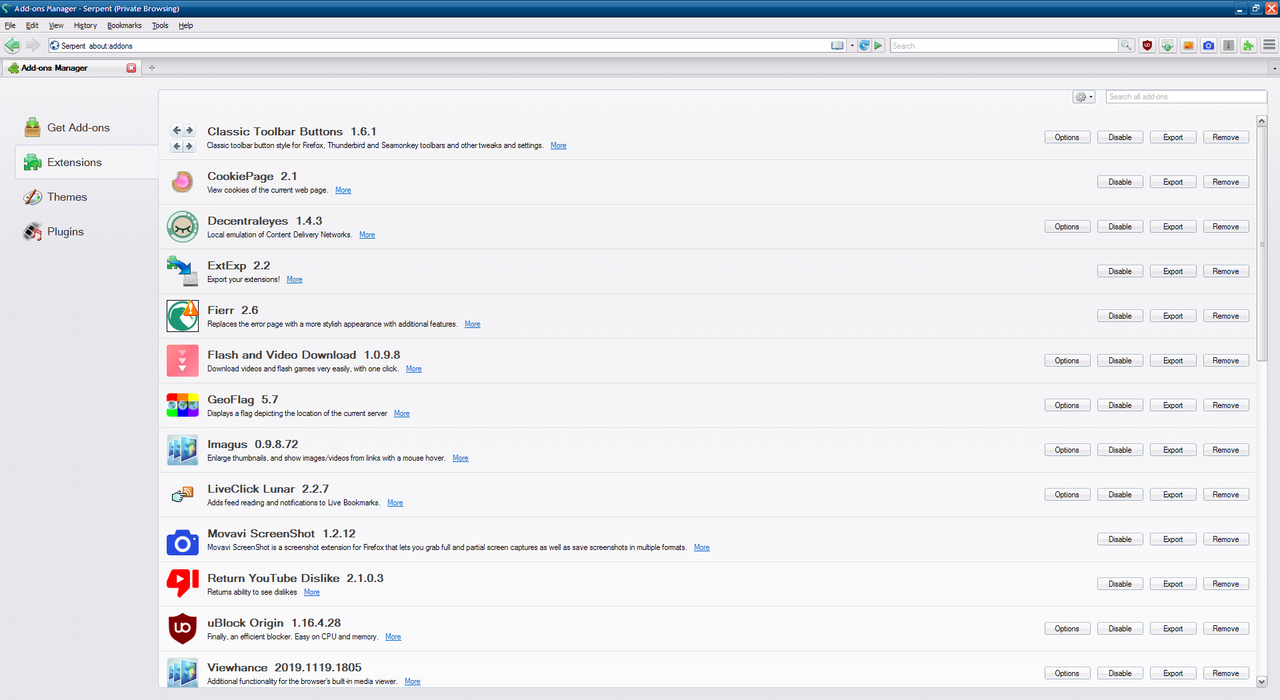Open the Tools menu
This screenshot has width=1280, height=700.
click(x=160, y=25)
